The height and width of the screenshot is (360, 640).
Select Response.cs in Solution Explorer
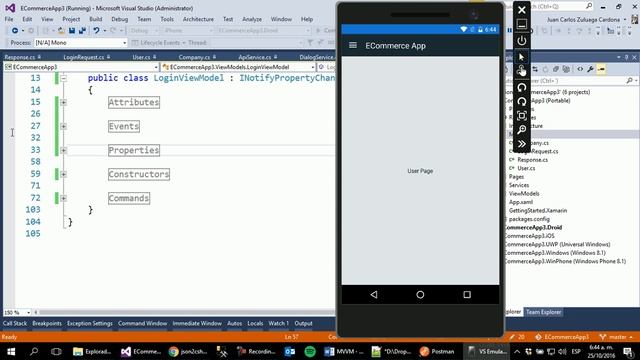pos(532,160)
